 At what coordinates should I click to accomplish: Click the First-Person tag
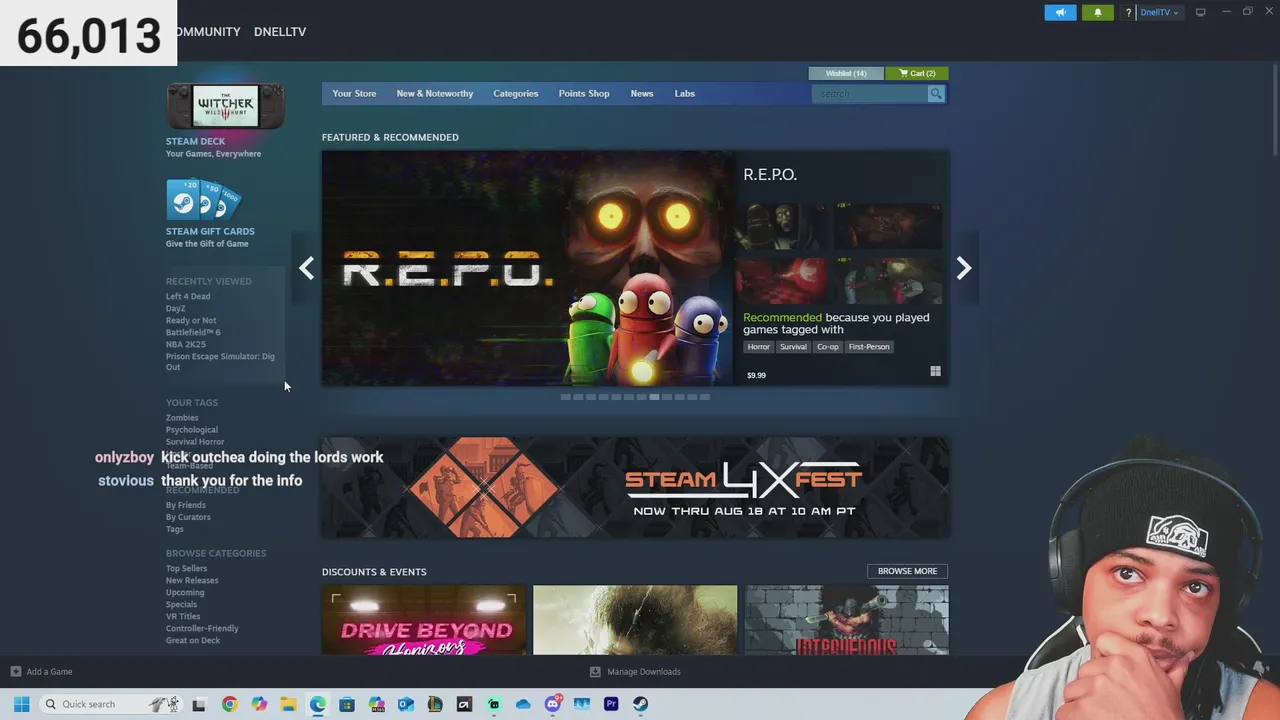[869, 347]
